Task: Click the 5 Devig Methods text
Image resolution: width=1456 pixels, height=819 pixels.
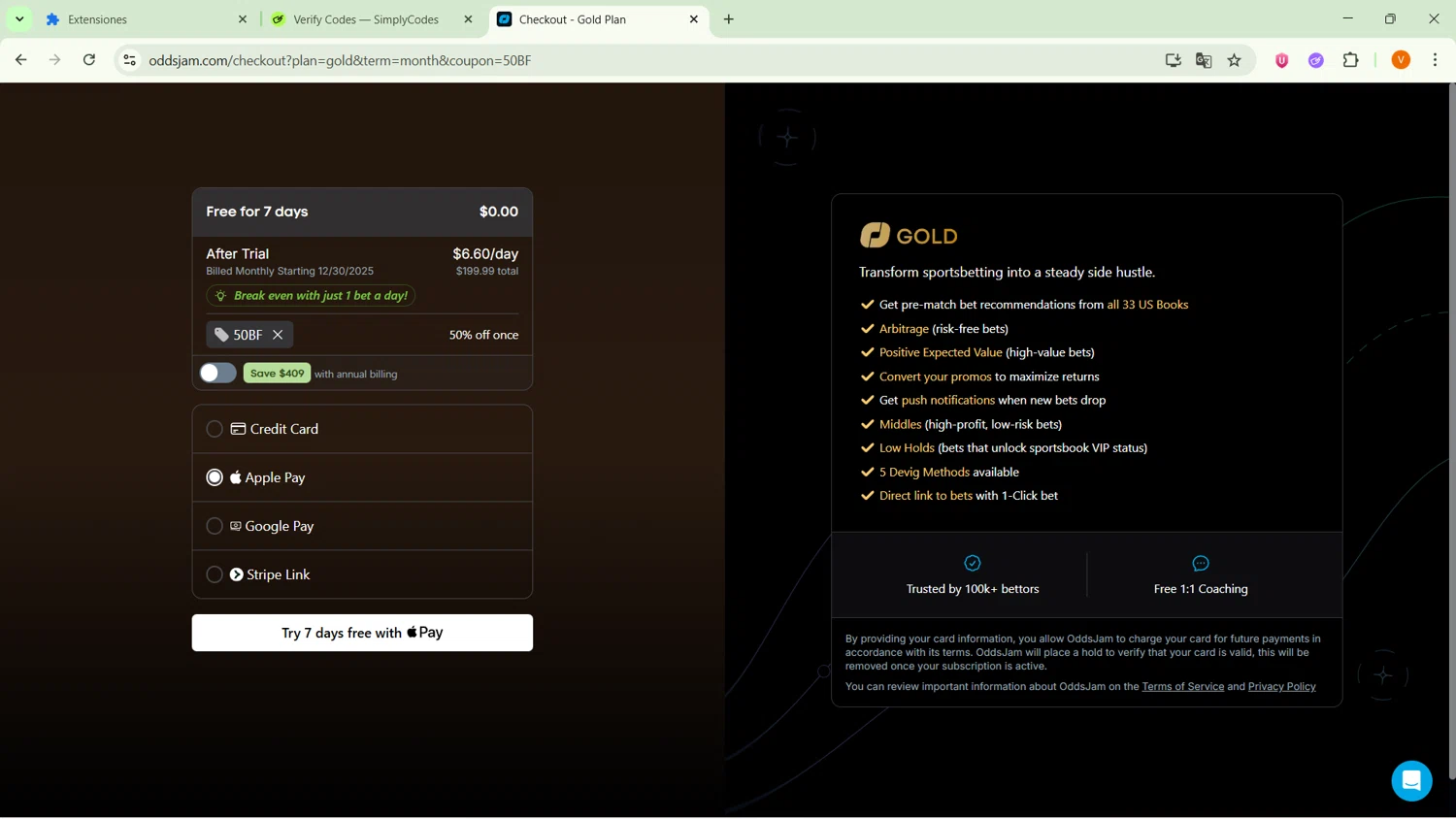Action: tap(924, 473)
